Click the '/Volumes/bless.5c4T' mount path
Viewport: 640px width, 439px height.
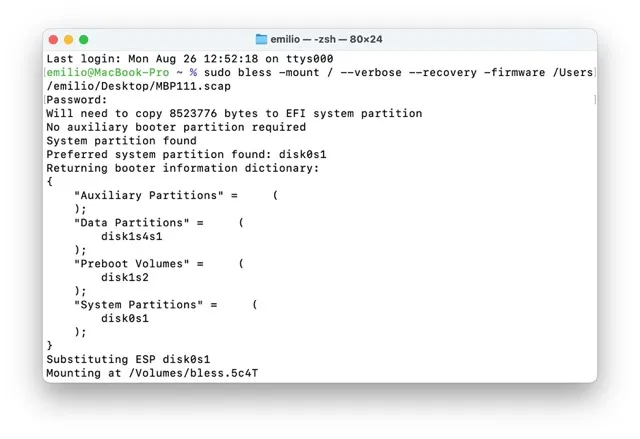click(x=193, y=373)
